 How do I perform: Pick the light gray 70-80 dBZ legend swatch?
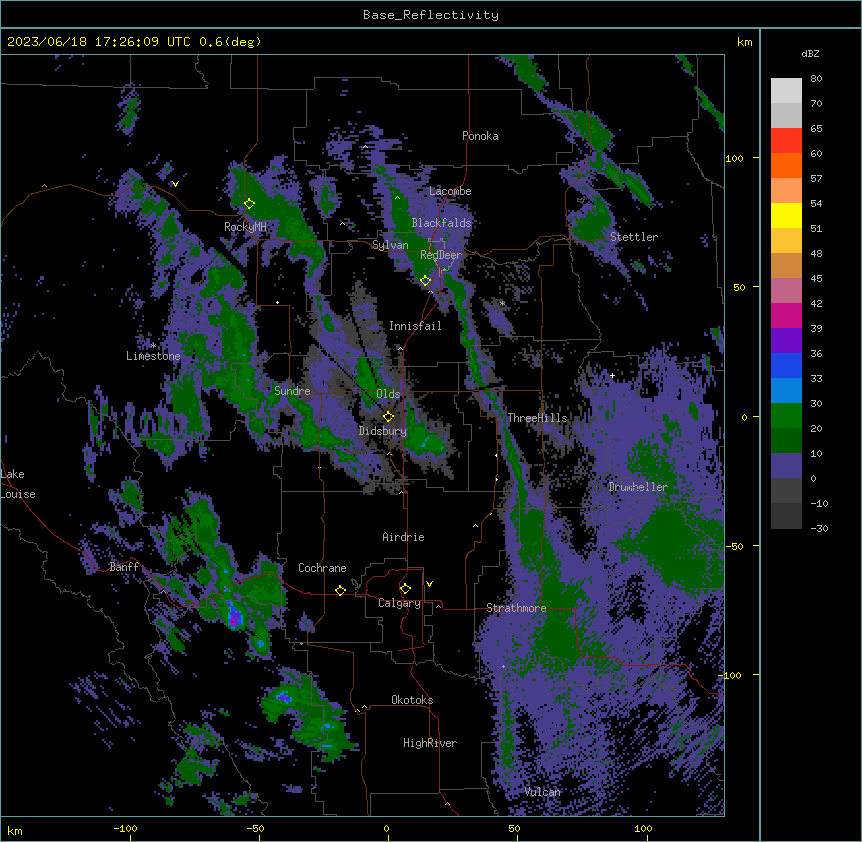coord(786,91)
